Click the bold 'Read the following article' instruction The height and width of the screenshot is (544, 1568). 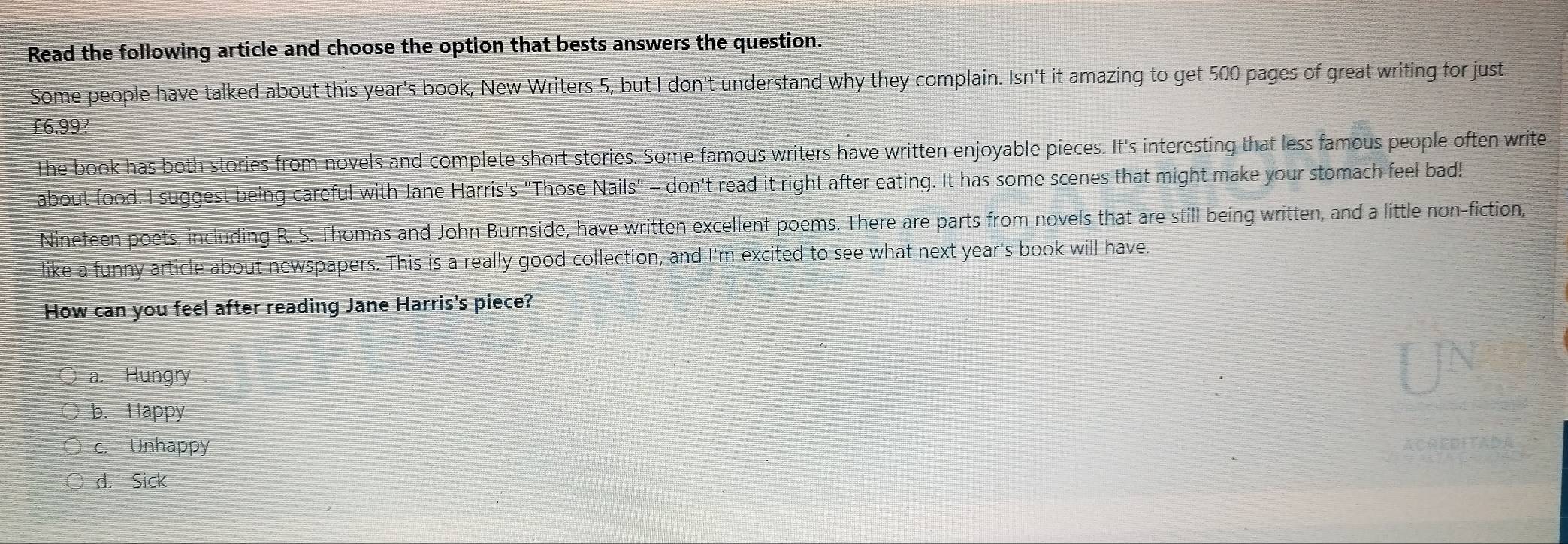pyautogui.click(x=153, y=51)
